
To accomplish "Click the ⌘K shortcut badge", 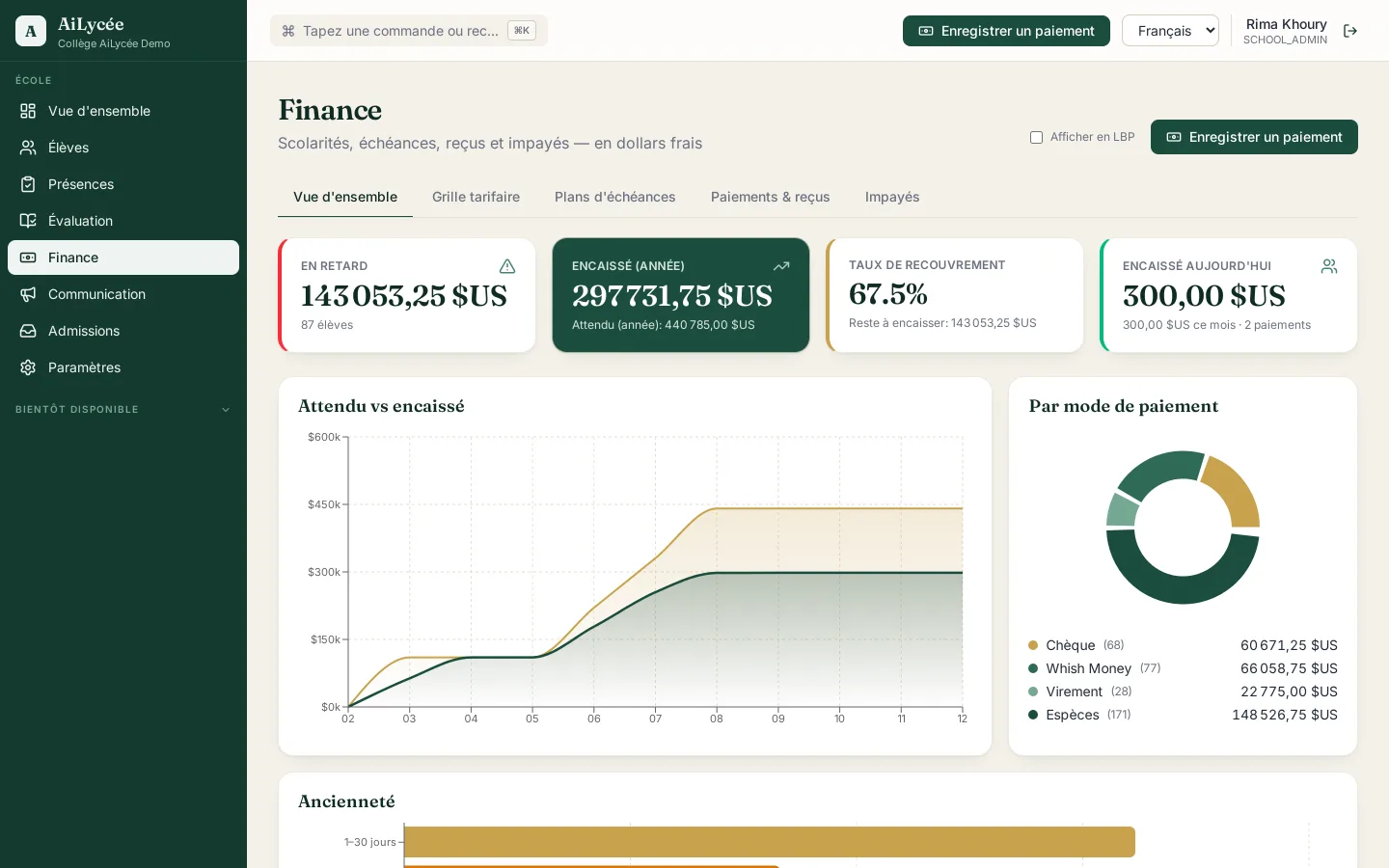I will tap(522, 31).
